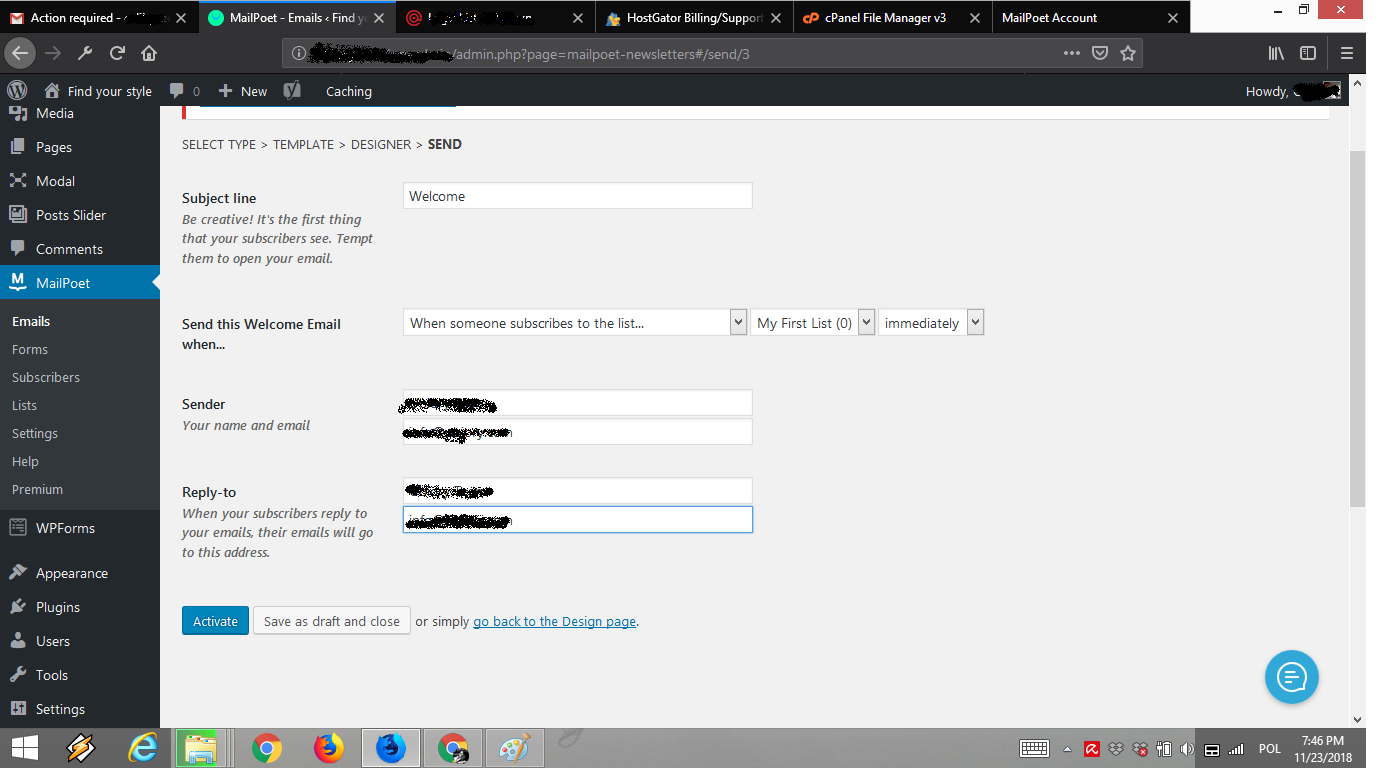Open orange Firefox icon in taskbar

tap(328, 748)
